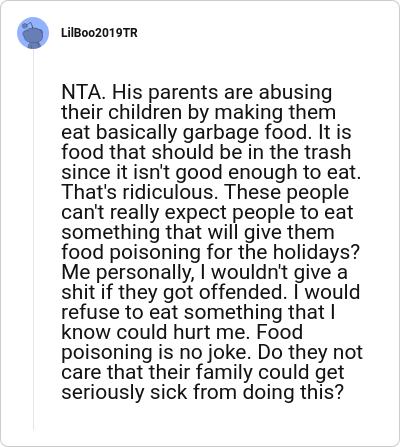Click the word "NTA." starting the comment
This screenshot has width=400, height=447.
84,92
